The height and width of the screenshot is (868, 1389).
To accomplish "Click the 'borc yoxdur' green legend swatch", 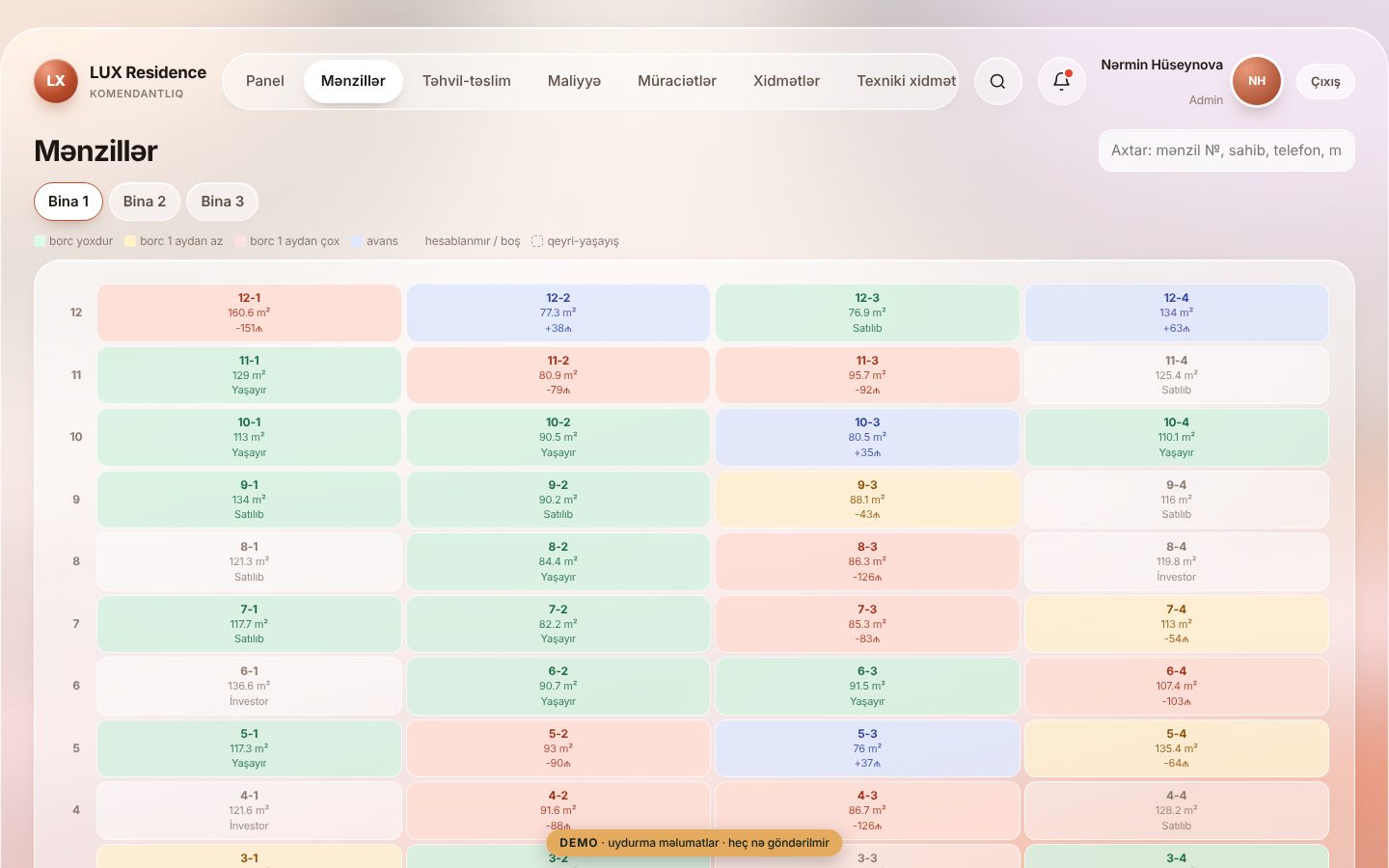I will [40, 241].
